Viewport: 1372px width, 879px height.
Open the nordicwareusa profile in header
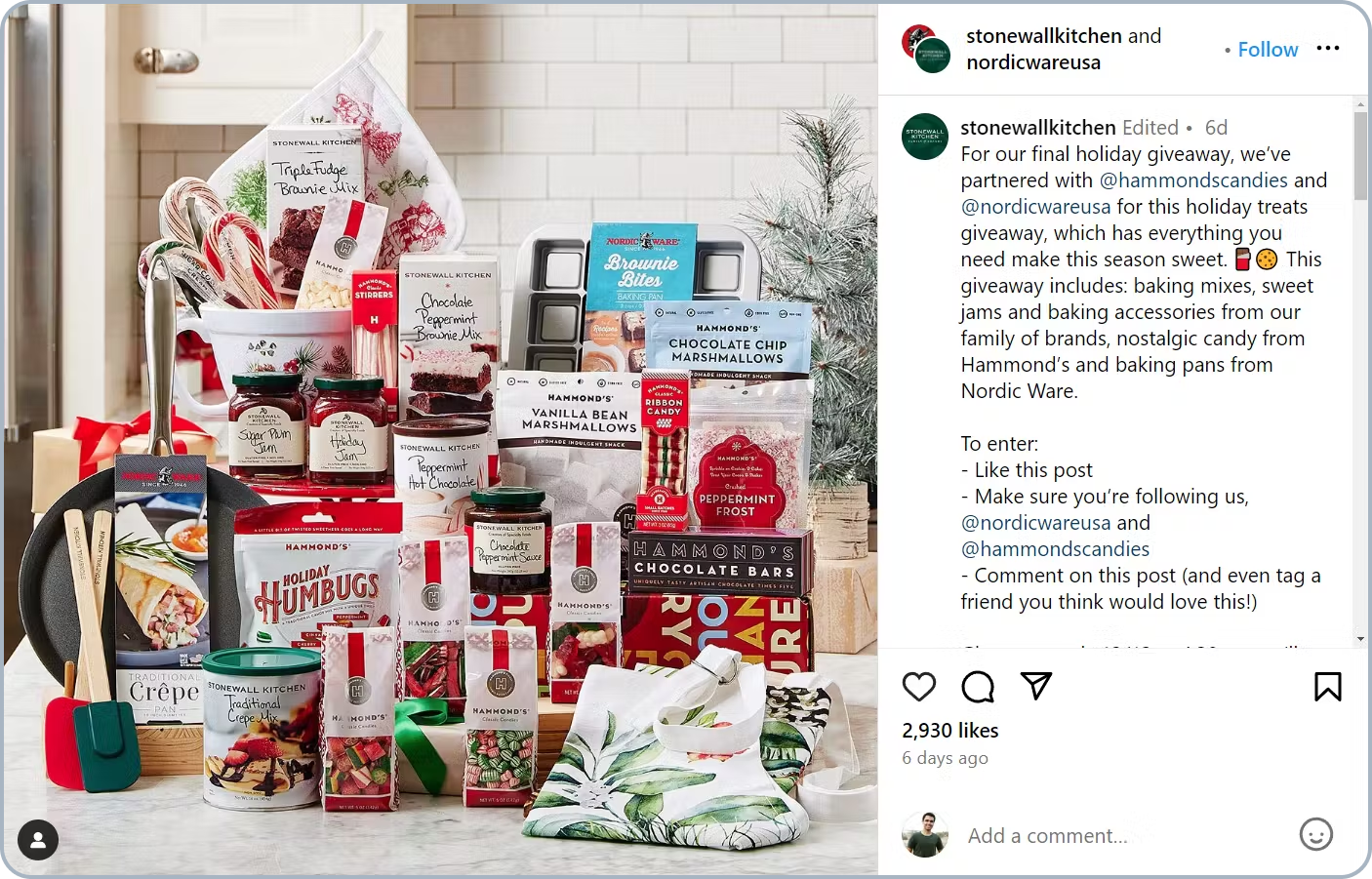coord(1033,62)
